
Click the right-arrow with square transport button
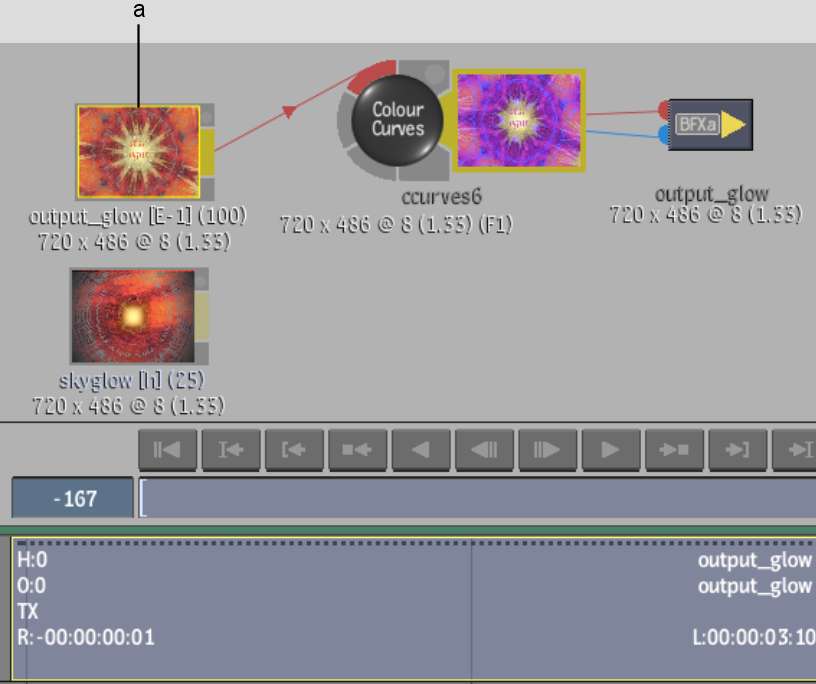pos(674,450)
